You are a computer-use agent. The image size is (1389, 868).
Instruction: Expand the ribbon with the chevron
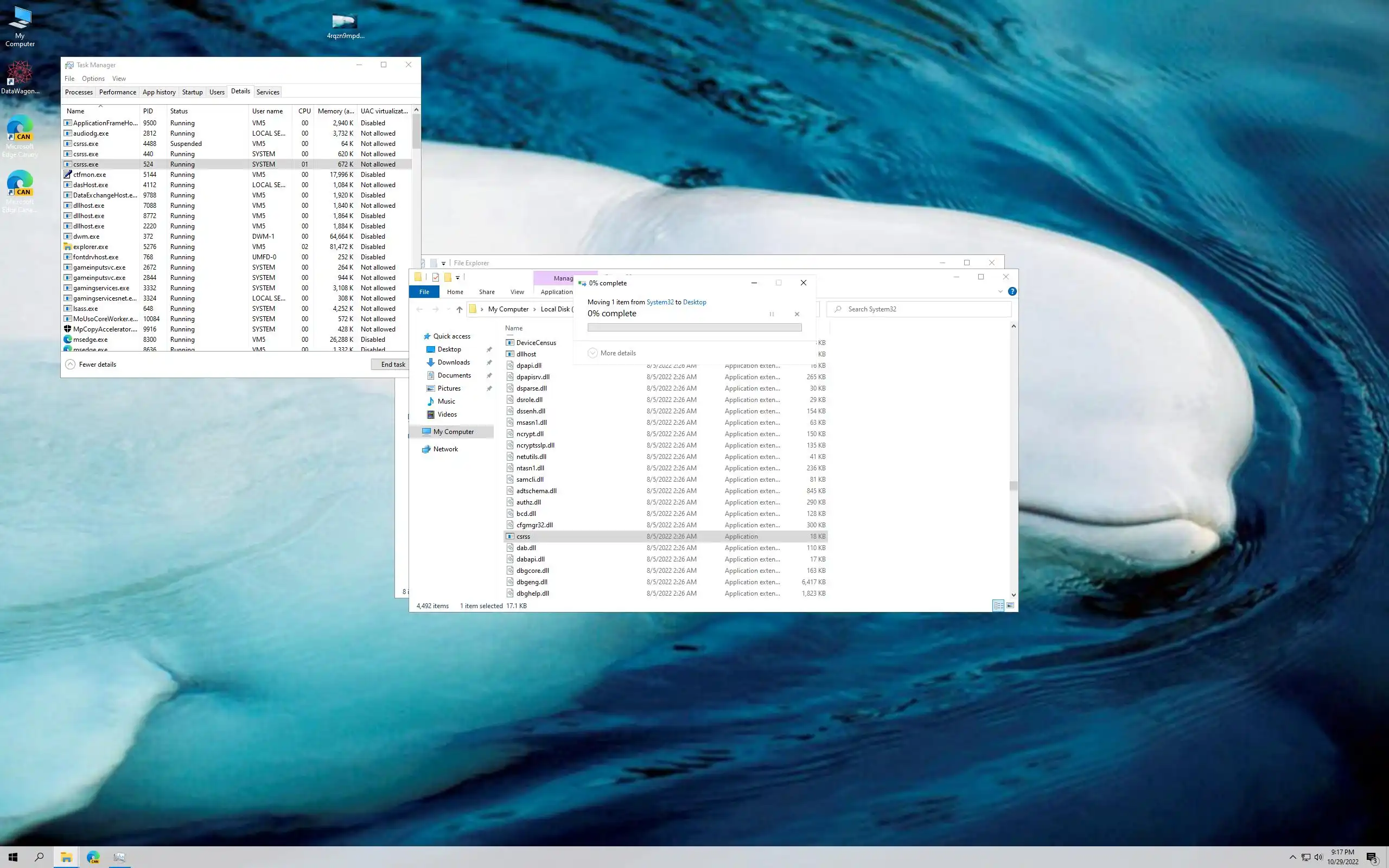pos(1000,292)
